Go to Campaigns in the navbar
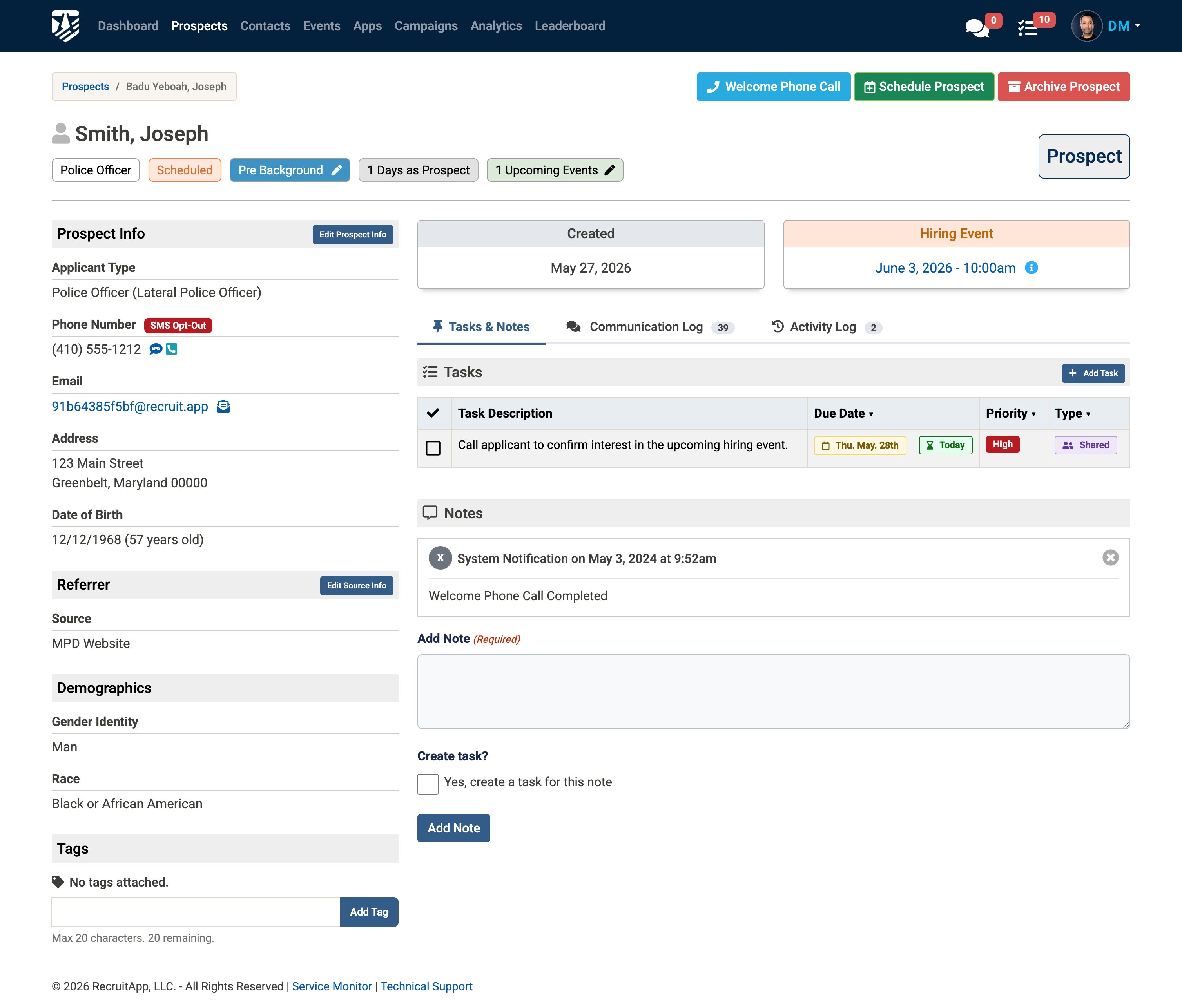Screen dimensions: 1182x1008 point(426,25)
